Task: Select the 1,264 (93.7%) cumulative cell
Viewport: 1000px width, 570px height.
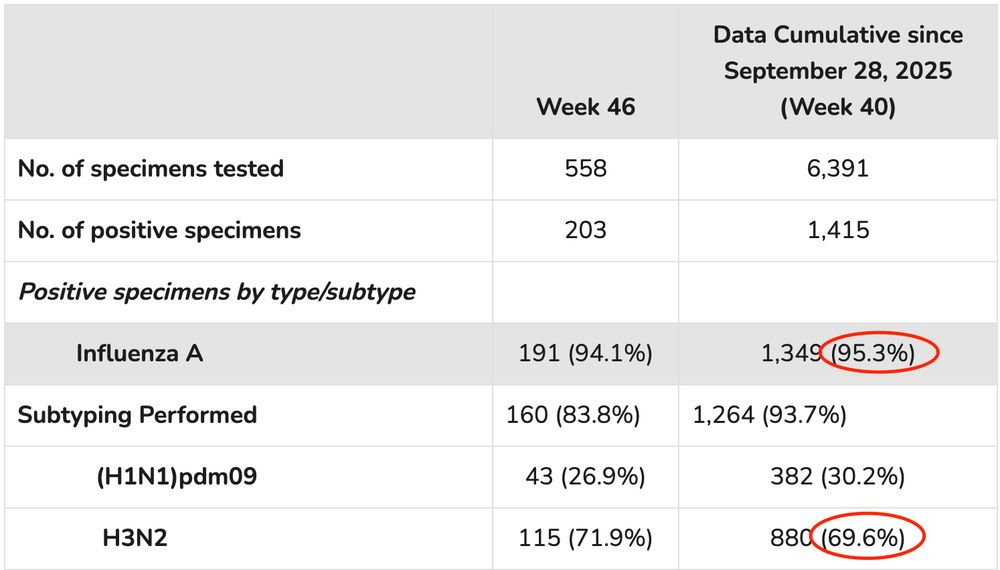Action: click(x=769, y=415)
